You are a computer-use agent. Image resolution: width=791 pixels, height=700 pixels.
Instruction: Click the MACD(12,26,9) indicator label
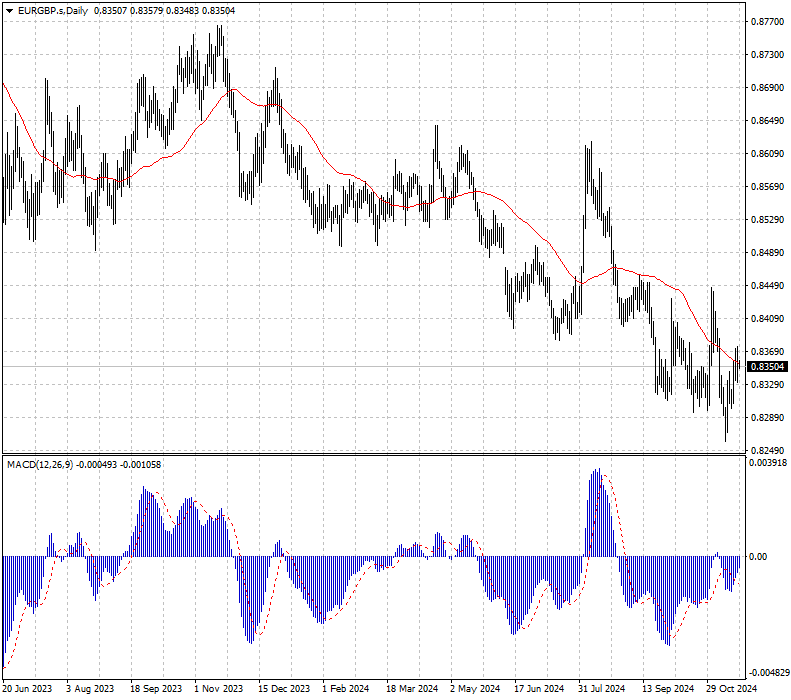(x=39, y=464)
